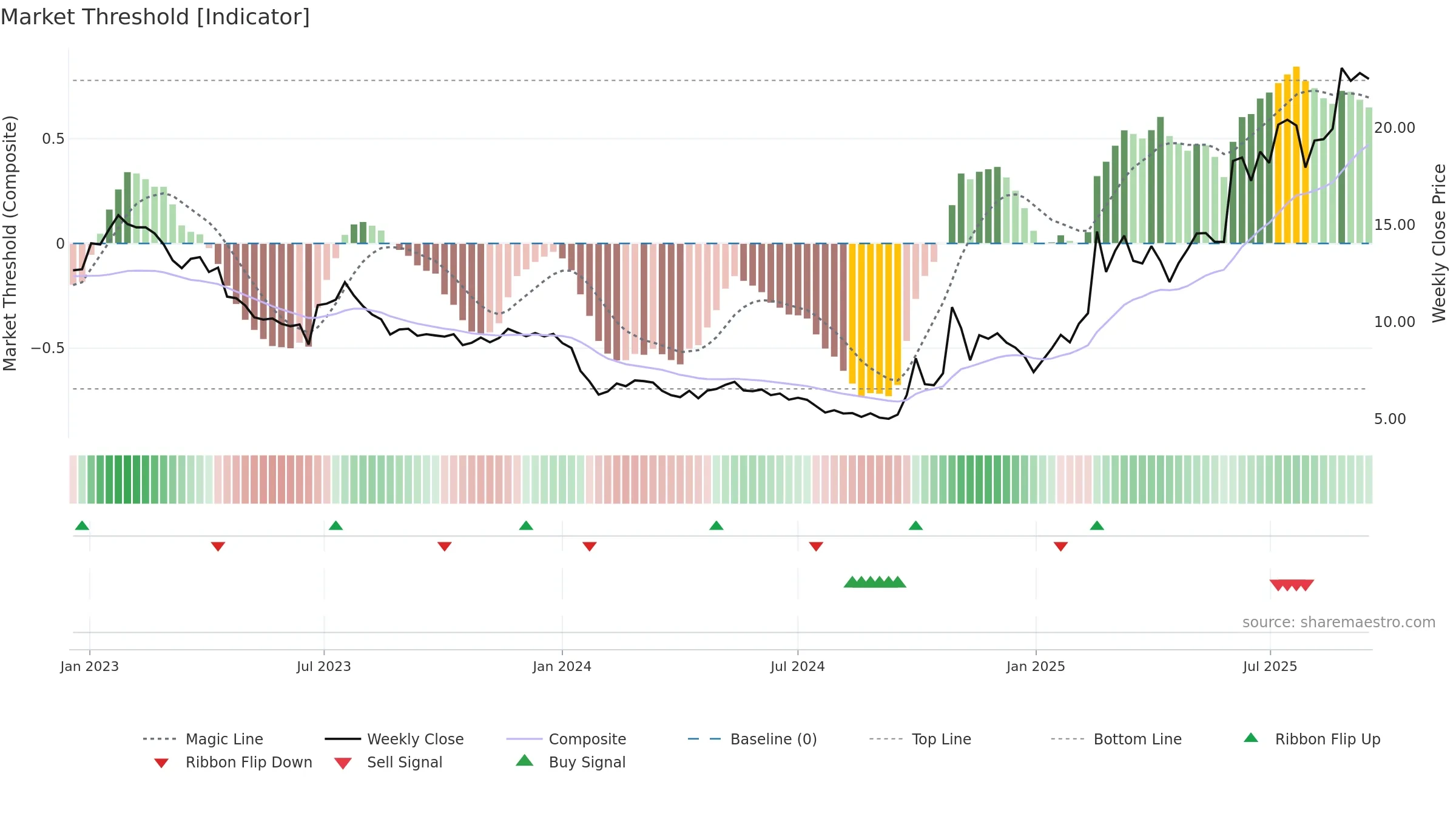The image size is (1456, 819).
Task: Toggle the Ribbon Flip Up legend entry
Action: (x=1312, y=739)
